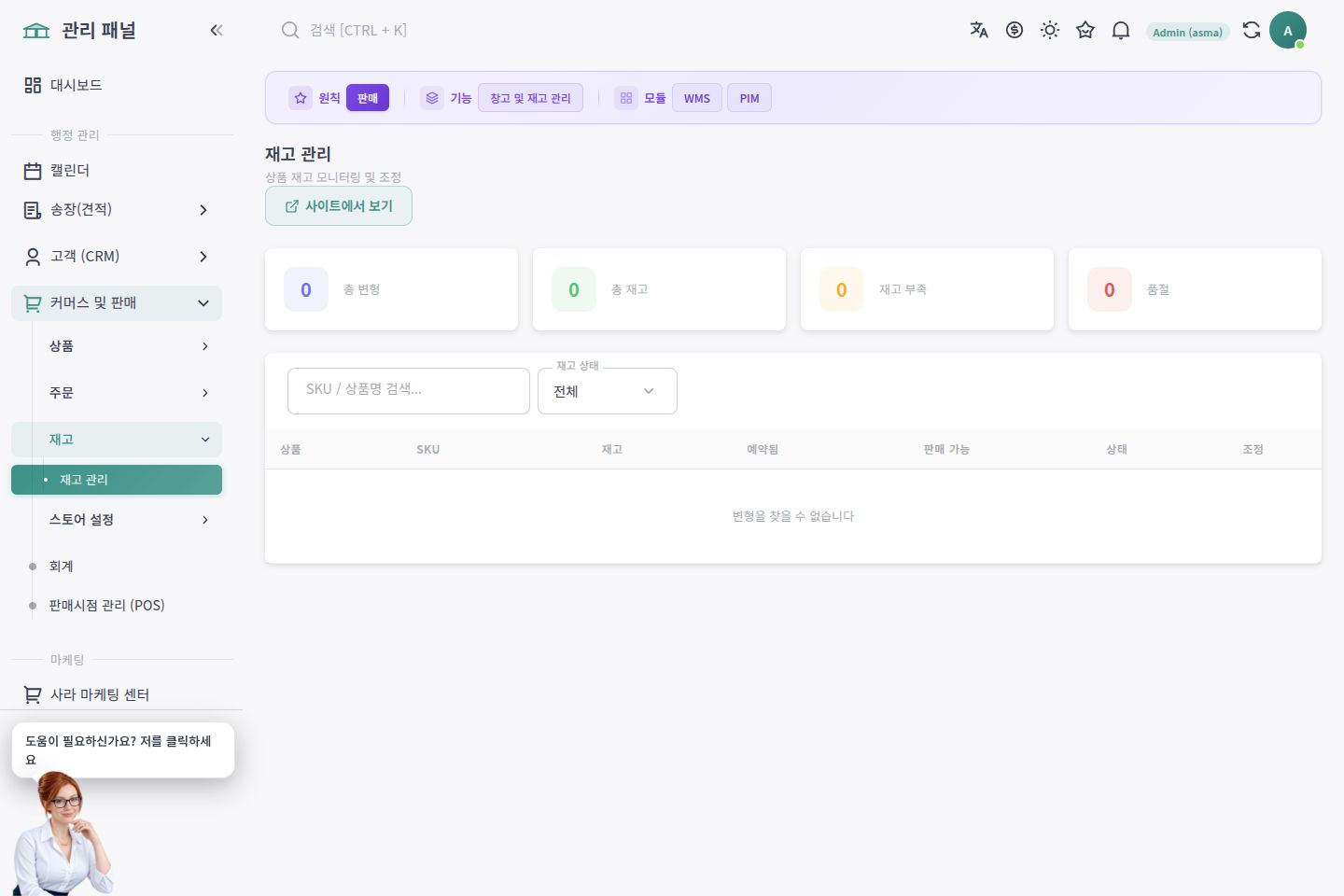Open 판매시점 관리 (POS)
This screenshot has height=896, width=1344.
pyautogui.click(x=117, y=606)
